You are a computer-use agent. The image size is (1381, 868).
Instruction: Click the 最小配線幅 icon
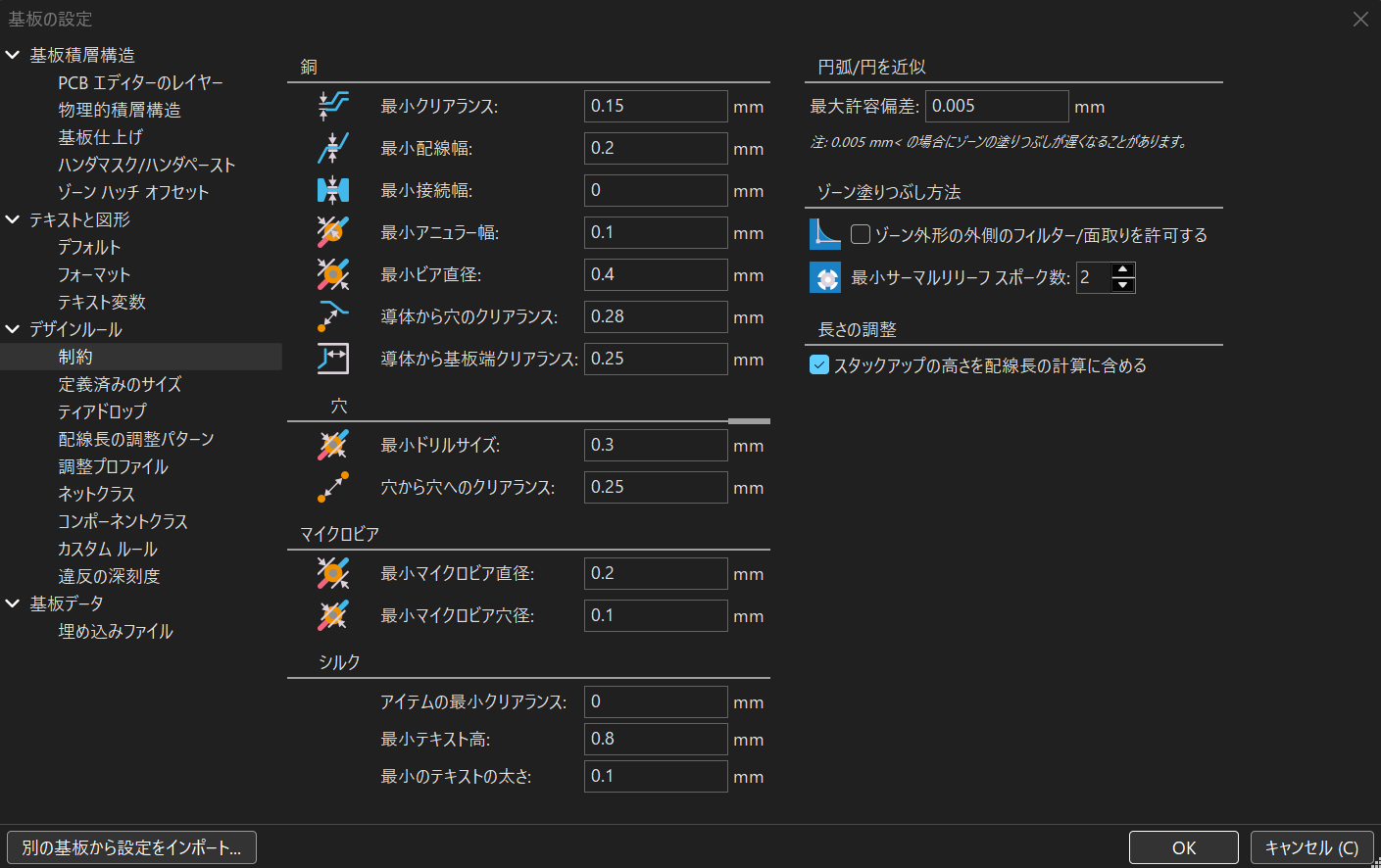333,148
